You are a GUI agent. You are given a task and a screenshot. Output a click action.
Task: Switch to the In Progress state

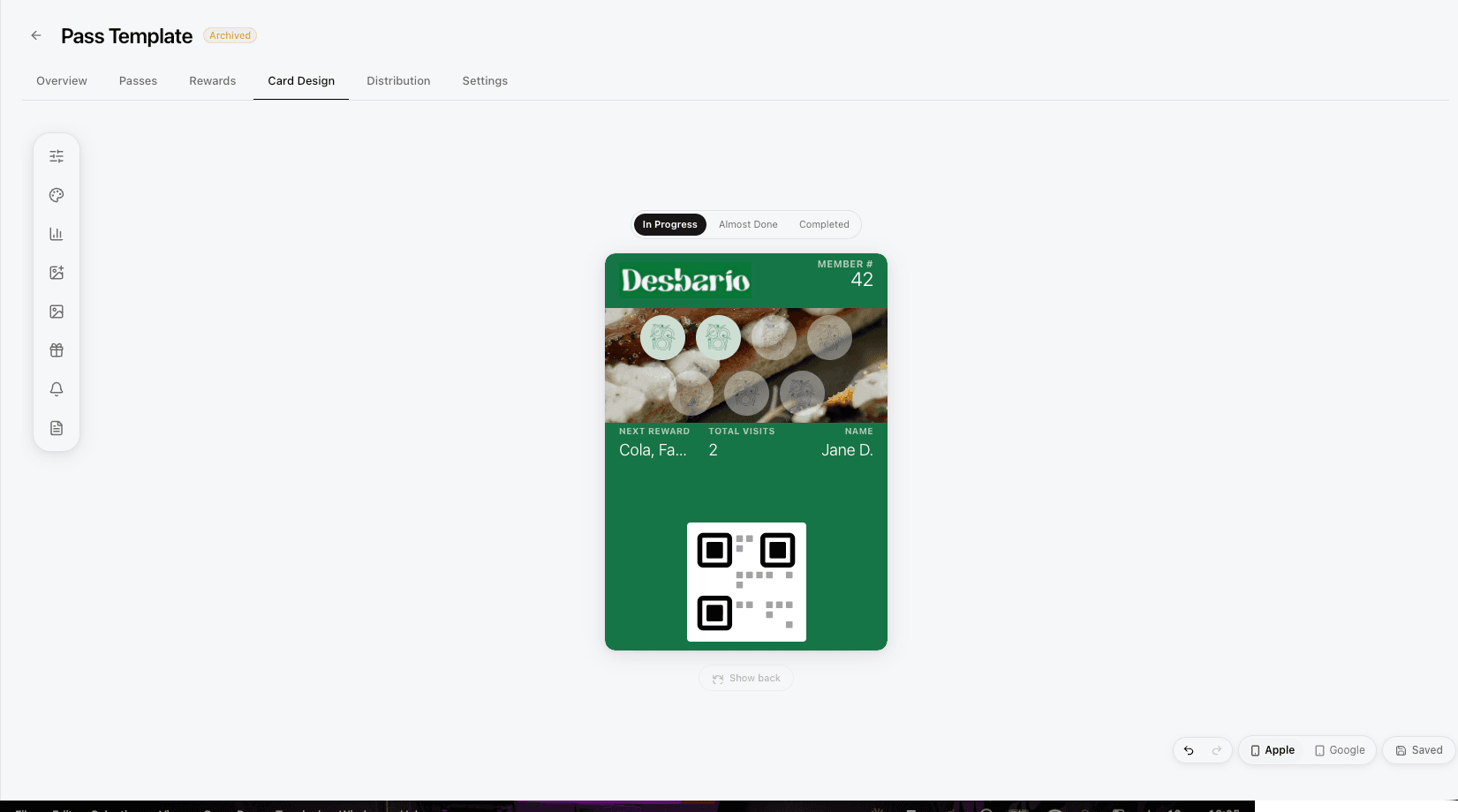669,224
